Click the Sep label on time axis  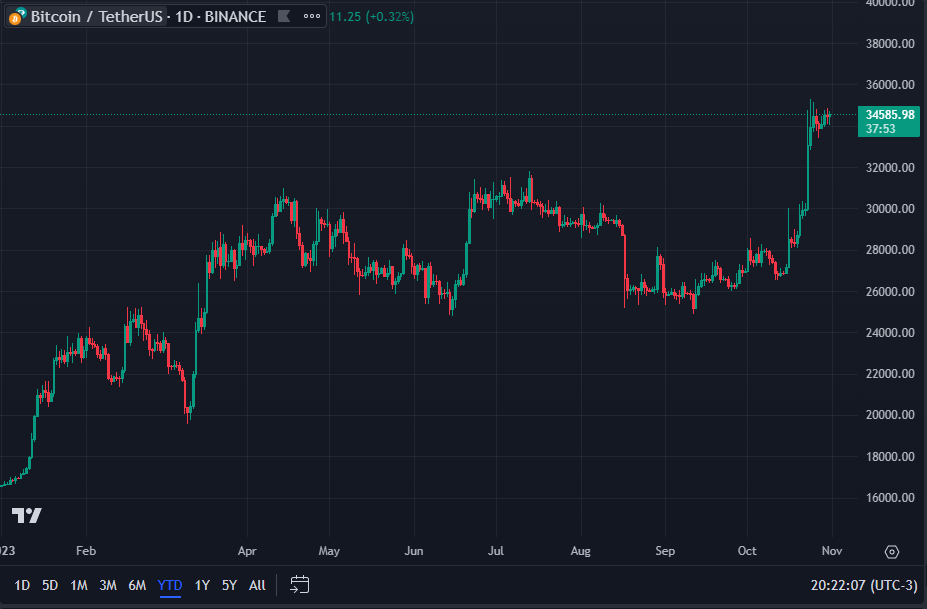click(x=665, y=551)
